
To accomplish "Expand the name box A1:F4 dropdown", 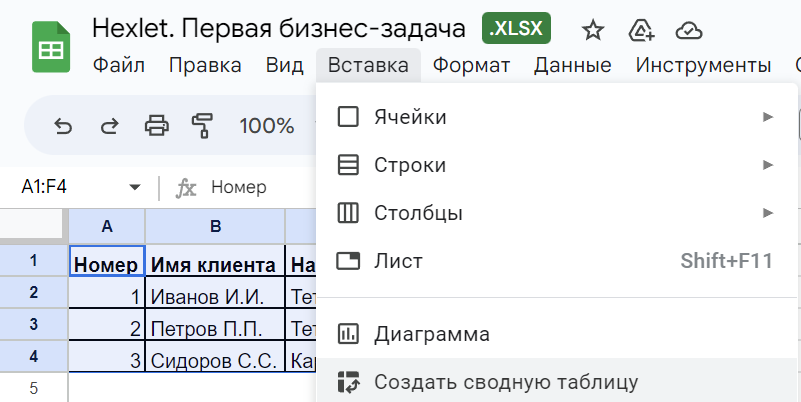I will [x=135, y=187].
